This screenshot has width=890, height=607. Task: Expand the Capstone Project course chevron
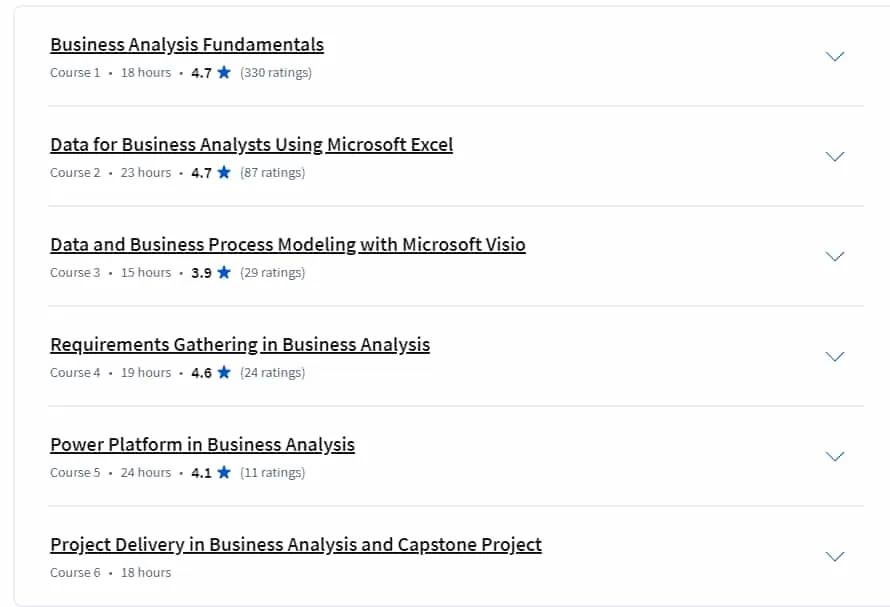834,556
